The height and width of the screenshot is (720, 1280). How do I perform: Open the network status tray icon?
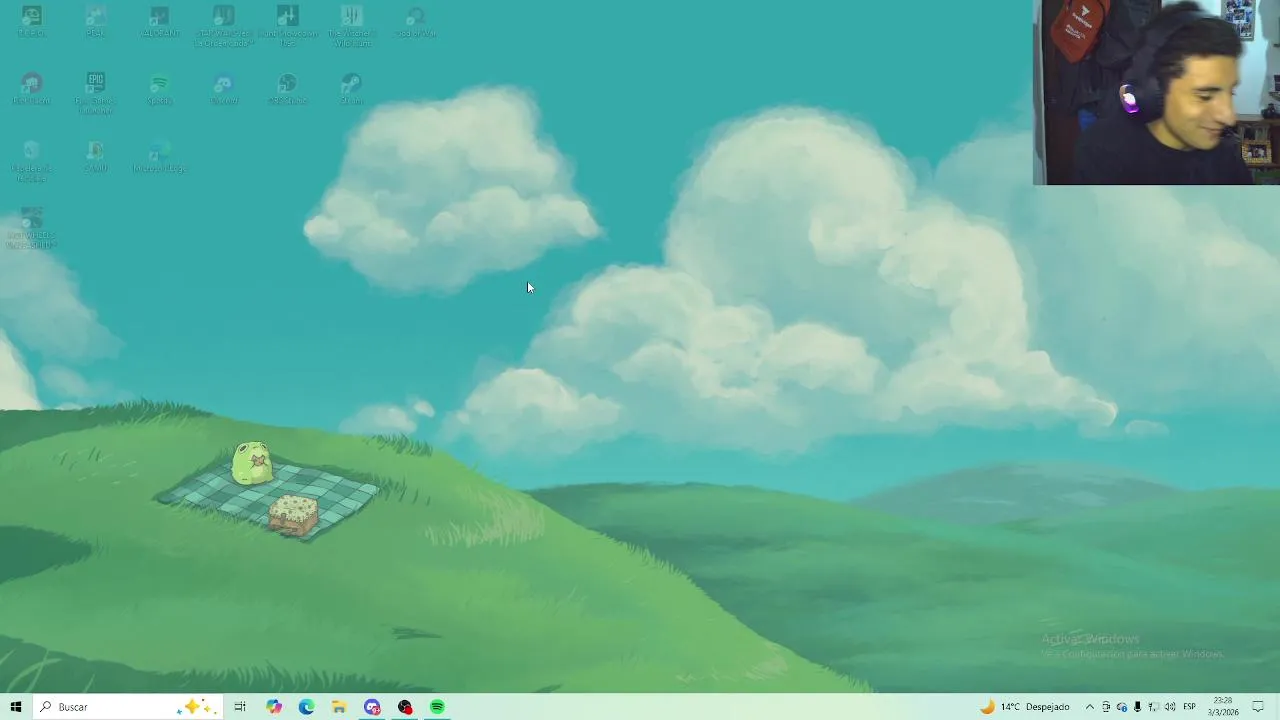pos(1153,707)
